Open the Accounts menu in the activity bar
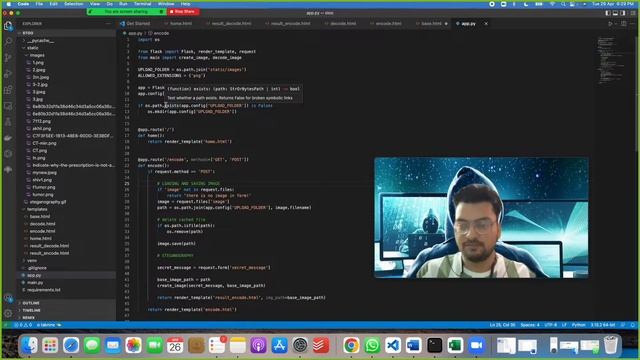The height and width of the screenshot is (360, 640). [8, 298]
